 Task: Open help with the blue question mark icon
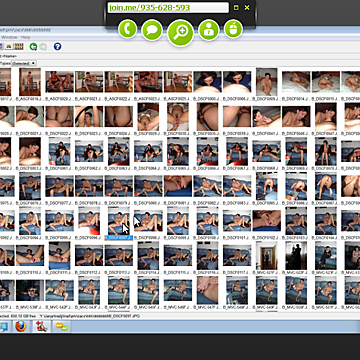pyautogui.click(x=57, y=46)
